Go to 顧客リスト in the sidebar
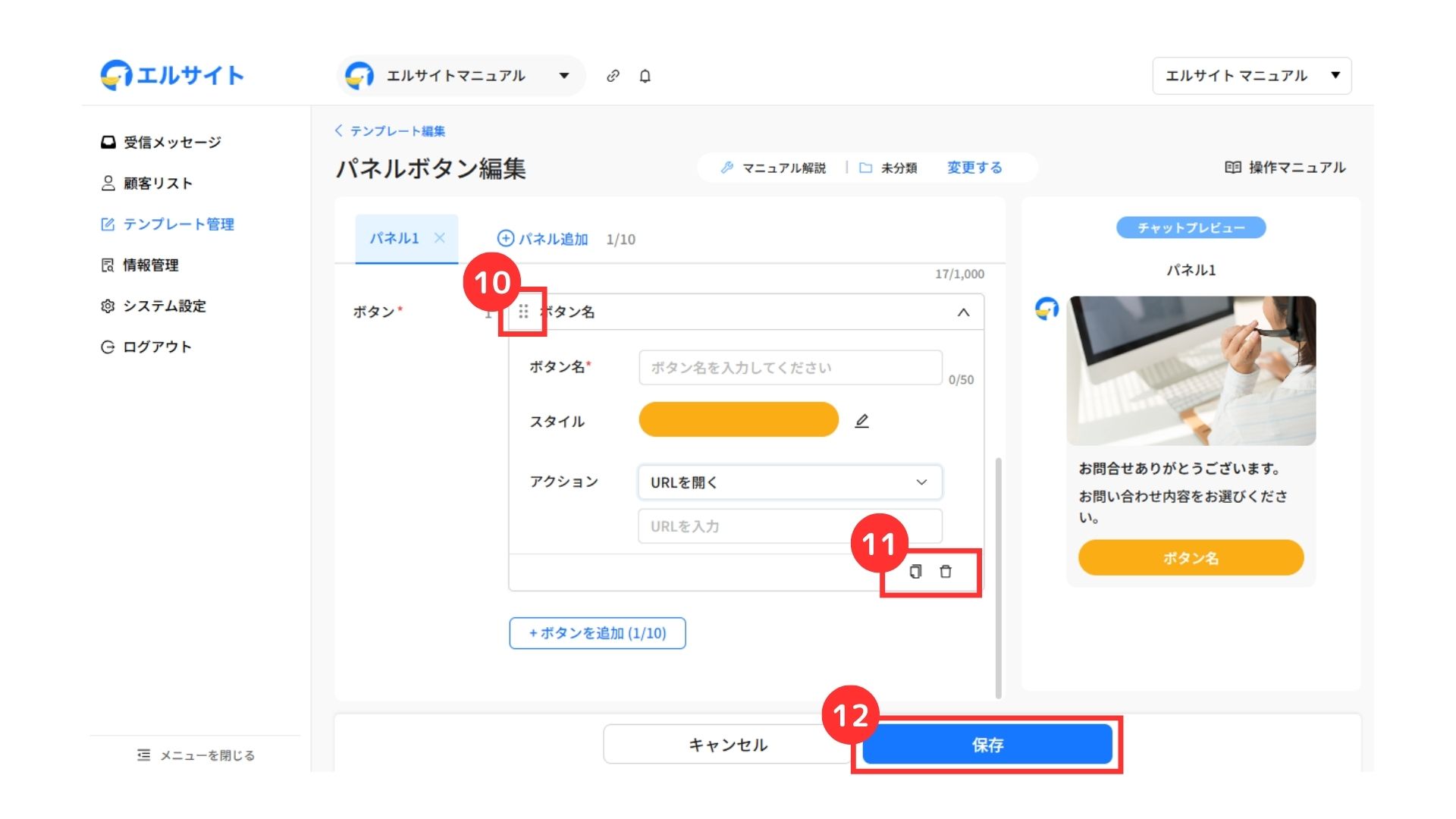The width and height of the screenshot is (1456, 819). [x=158, y=184]
